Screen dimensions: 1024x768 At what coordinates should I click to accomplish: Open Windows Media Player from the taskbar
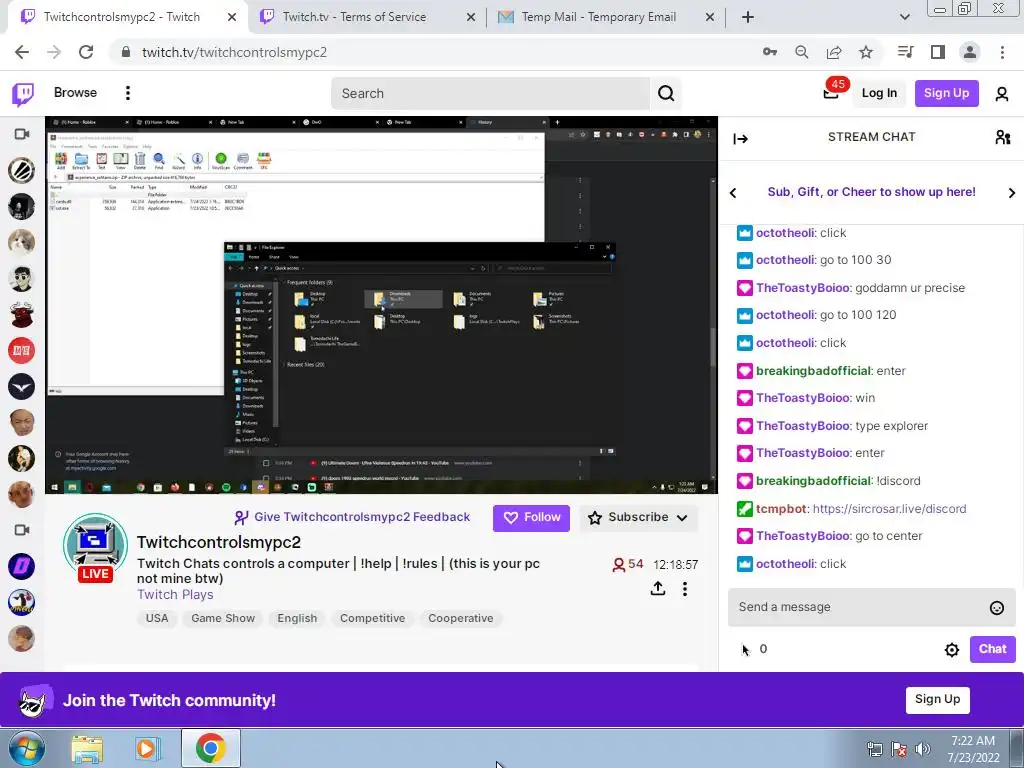click(x=148, y=748)
